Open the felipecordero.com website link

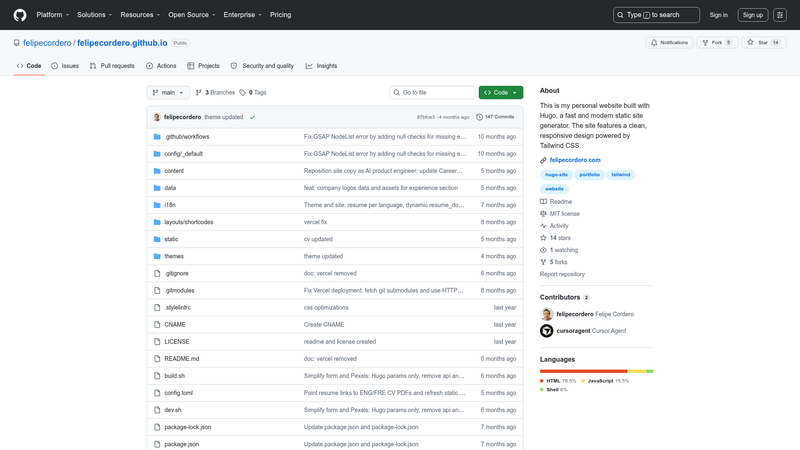coord(575,160)
